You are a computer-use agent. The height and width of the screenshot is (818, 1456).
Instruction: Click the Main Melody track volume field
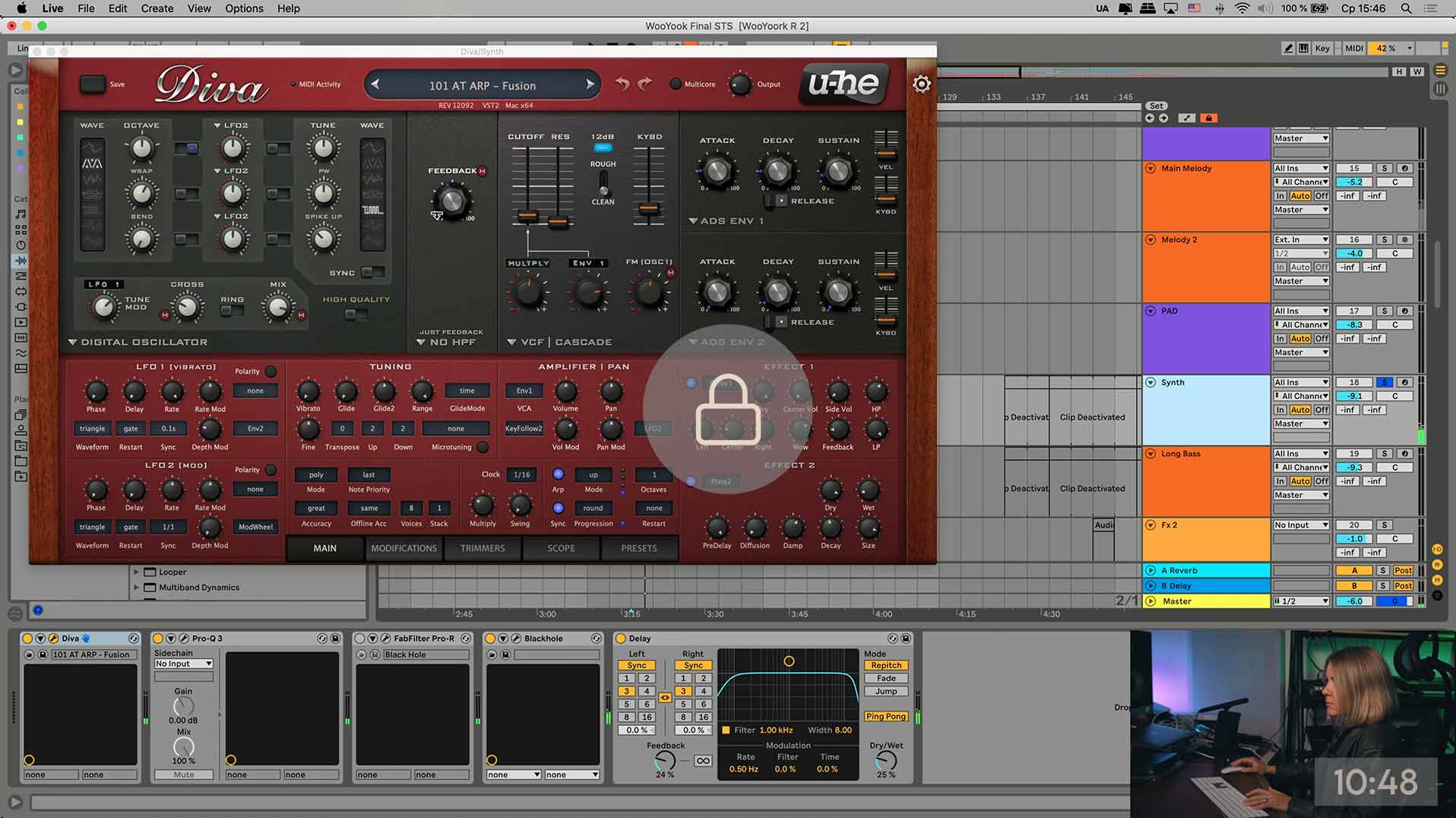point(1354,182)
